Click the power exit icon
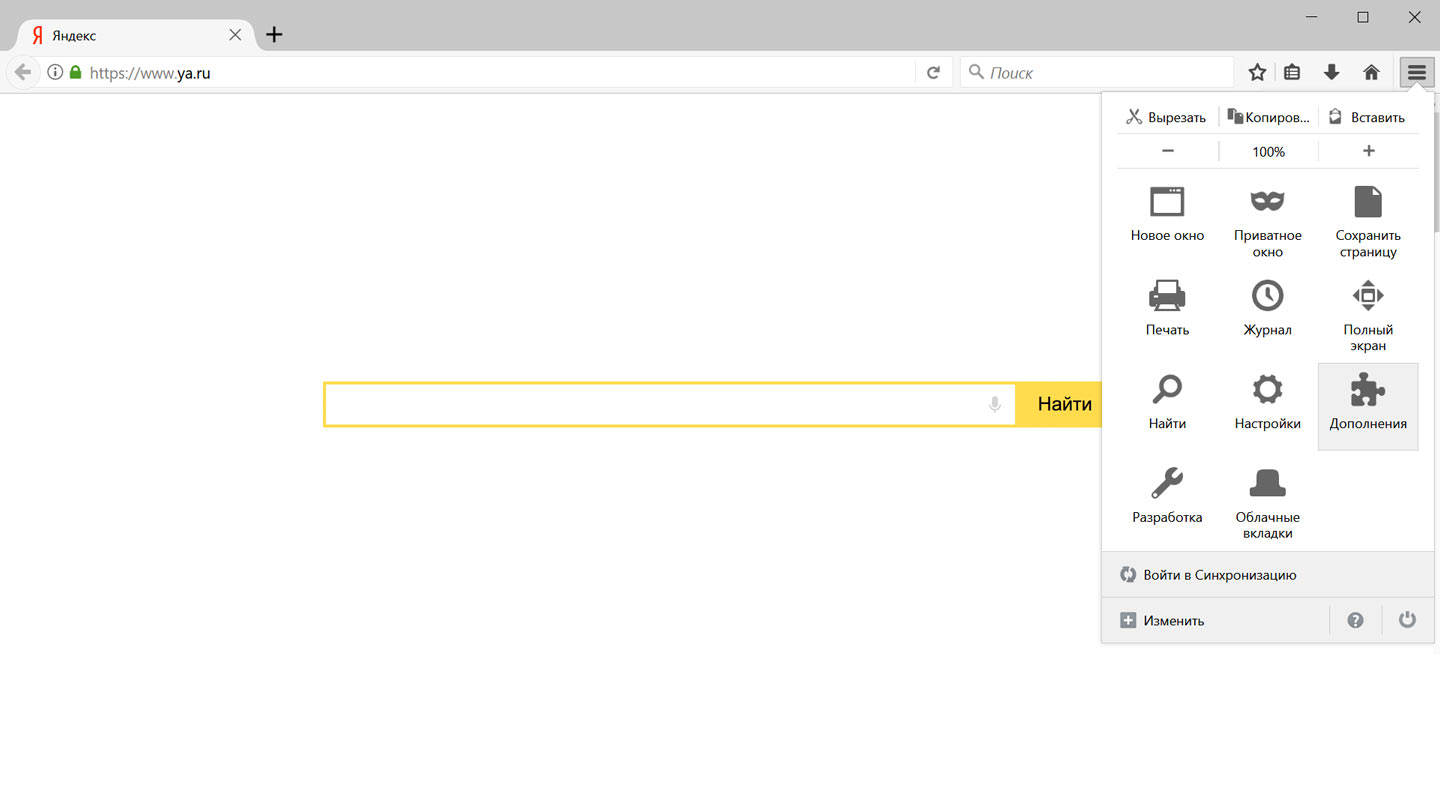 [x=1407, y=621]
